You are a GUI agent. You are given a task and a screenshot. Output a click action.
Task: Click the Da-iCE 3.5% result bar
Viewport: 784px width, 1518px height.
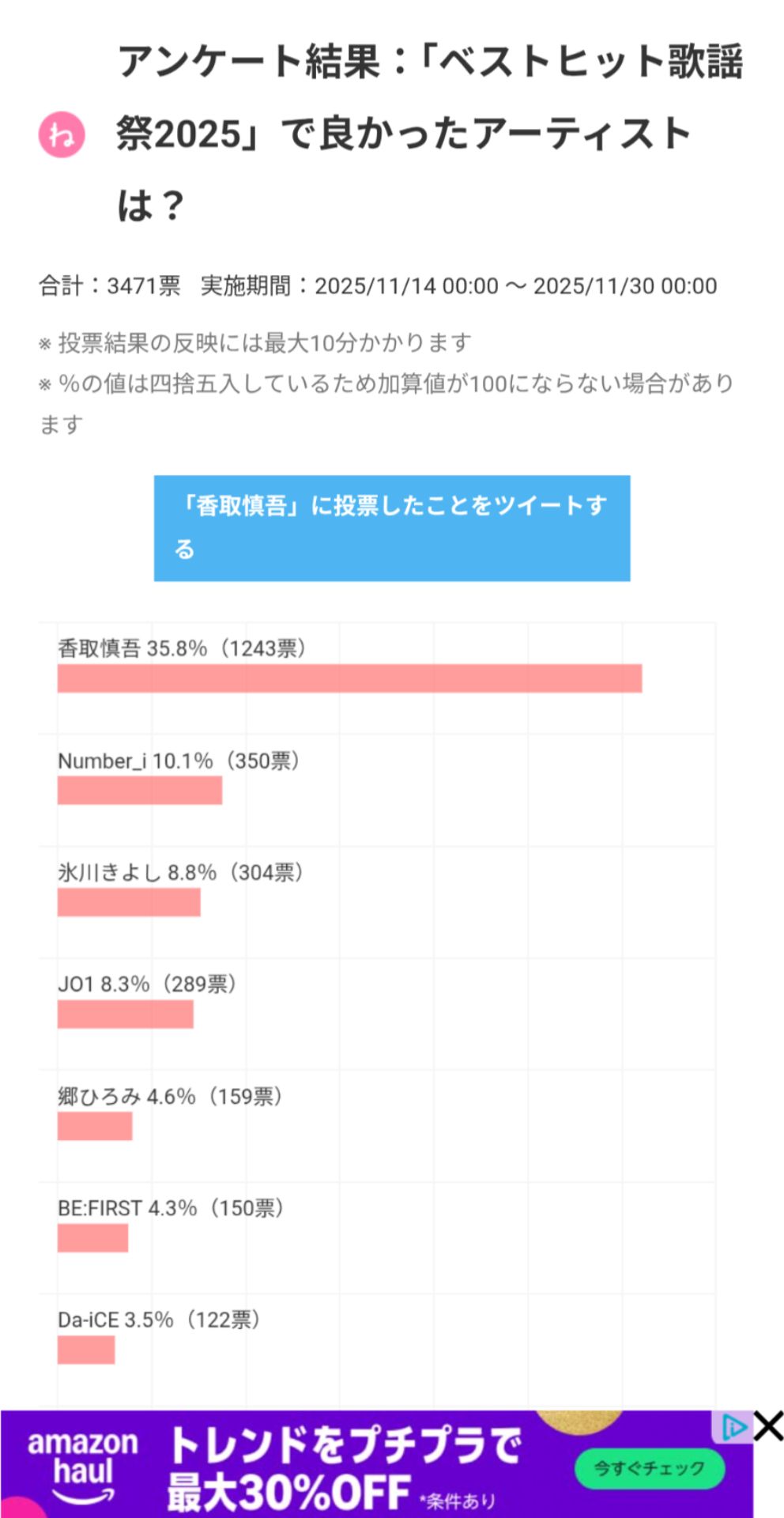point(86,1350)
